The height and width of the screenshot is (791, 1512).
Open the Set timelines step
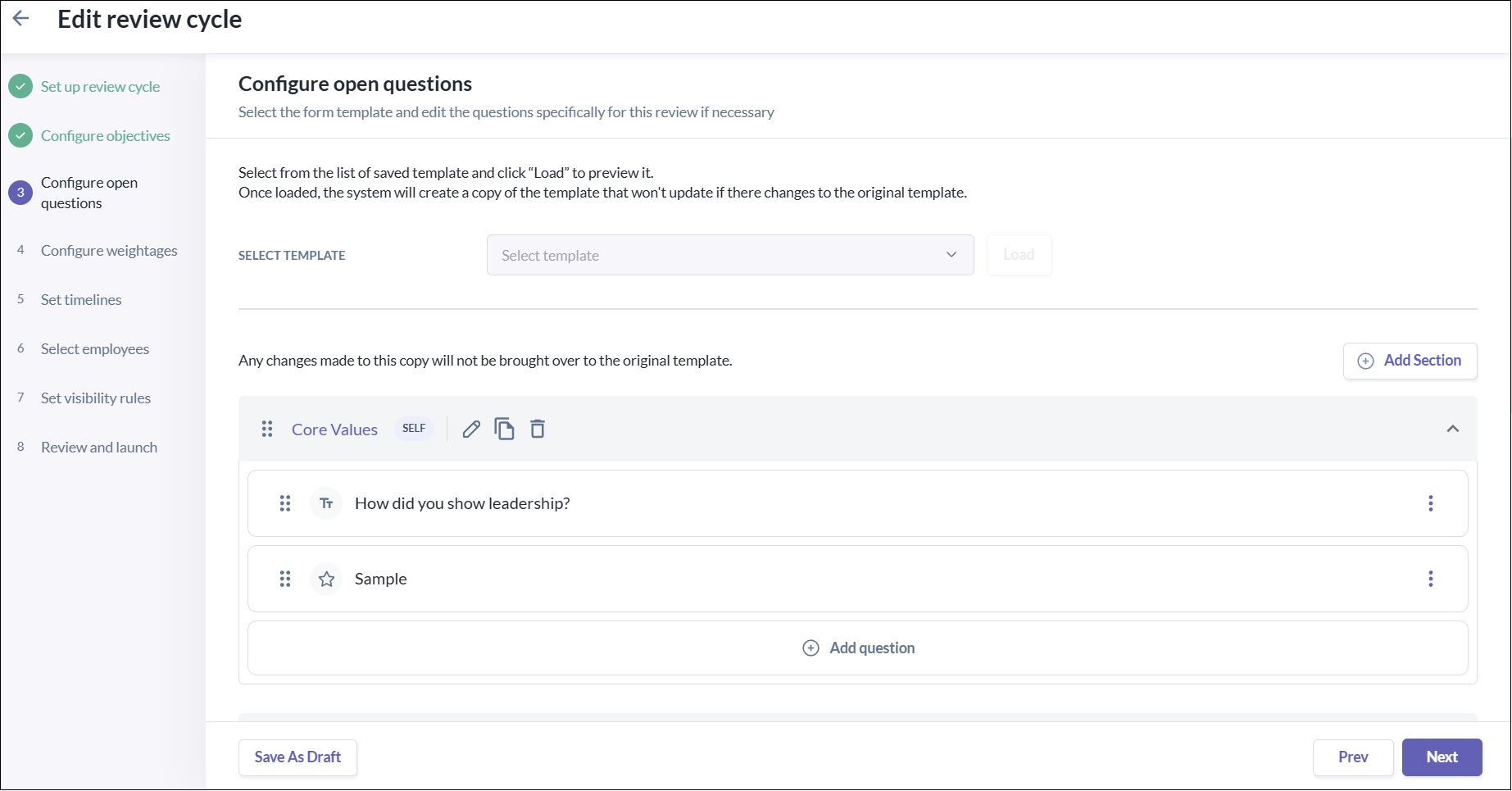(x=81, y=299)
